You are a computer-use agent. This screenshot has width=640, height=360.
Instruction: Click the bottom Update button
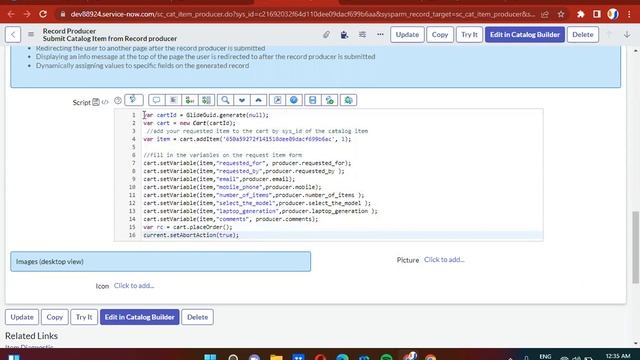click(x=22, y=317)
